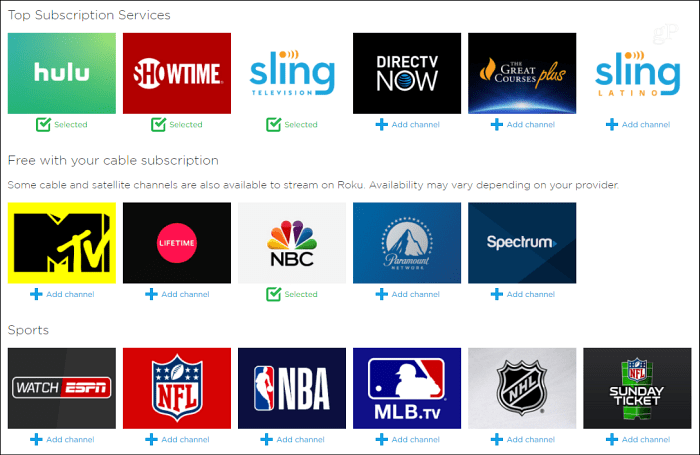Click Add channel text below Paramount Network
The height and width of the screenshot is (455, 700).
tap(416, 294)
